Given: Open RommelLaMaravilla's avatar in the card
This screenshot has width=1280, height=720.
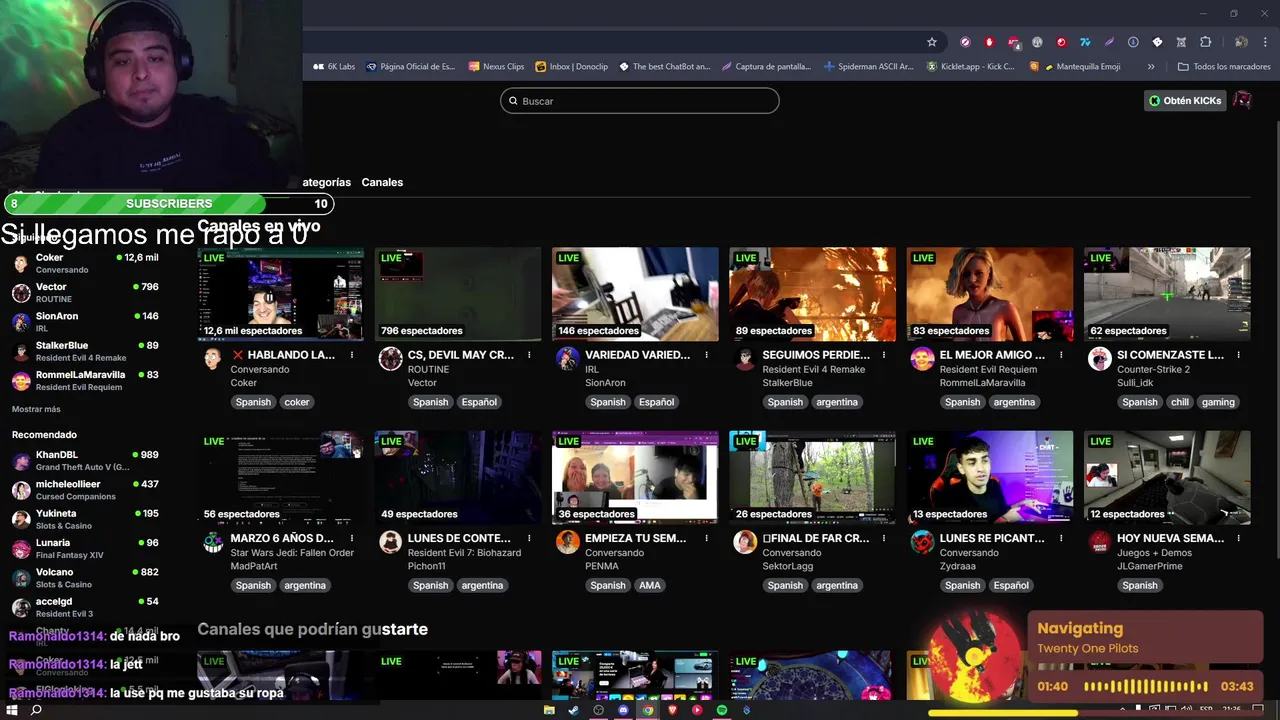Looking at the screenshot, I should 922,360.
